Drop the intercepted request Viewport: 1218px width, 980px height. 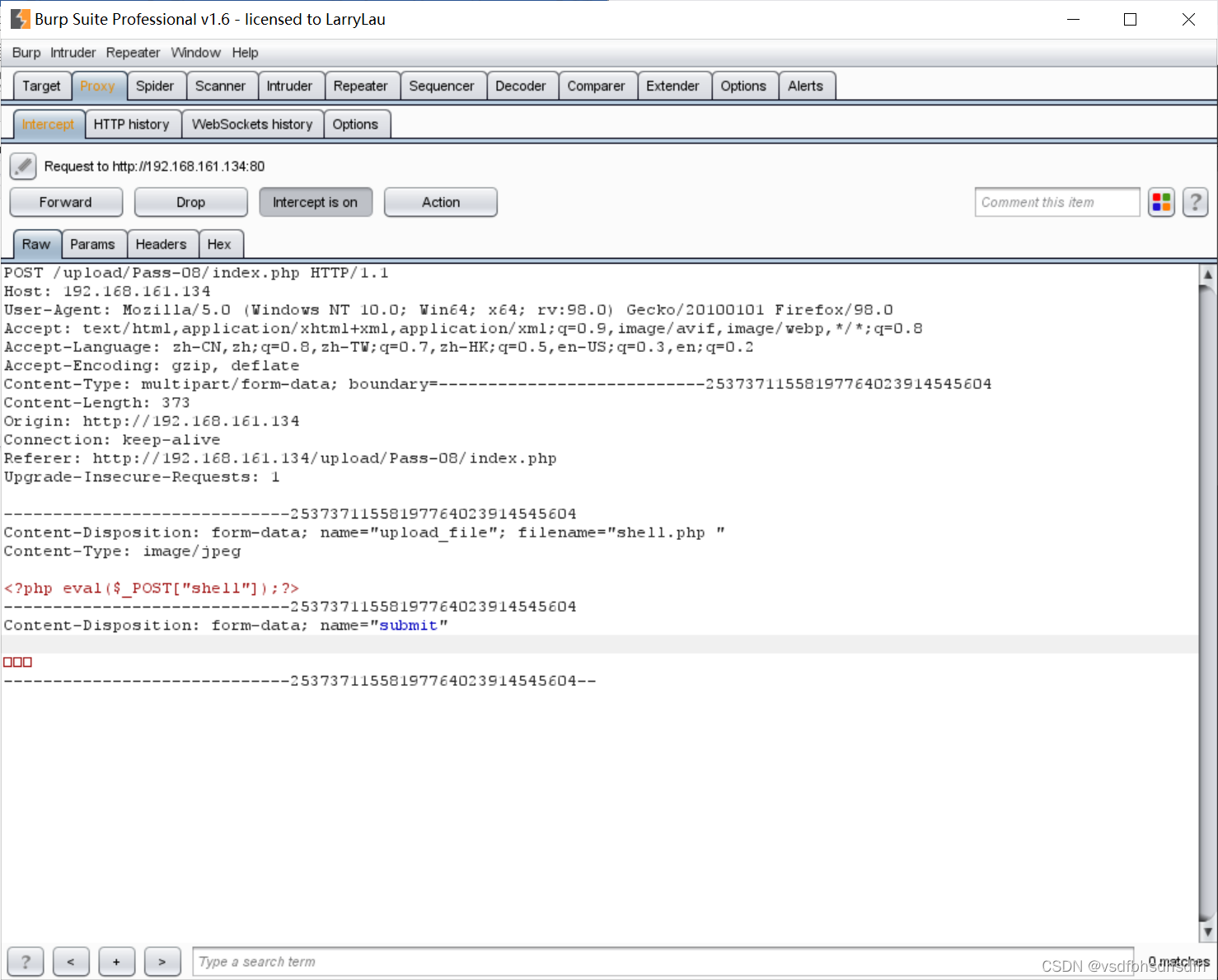tap(191, 202)
